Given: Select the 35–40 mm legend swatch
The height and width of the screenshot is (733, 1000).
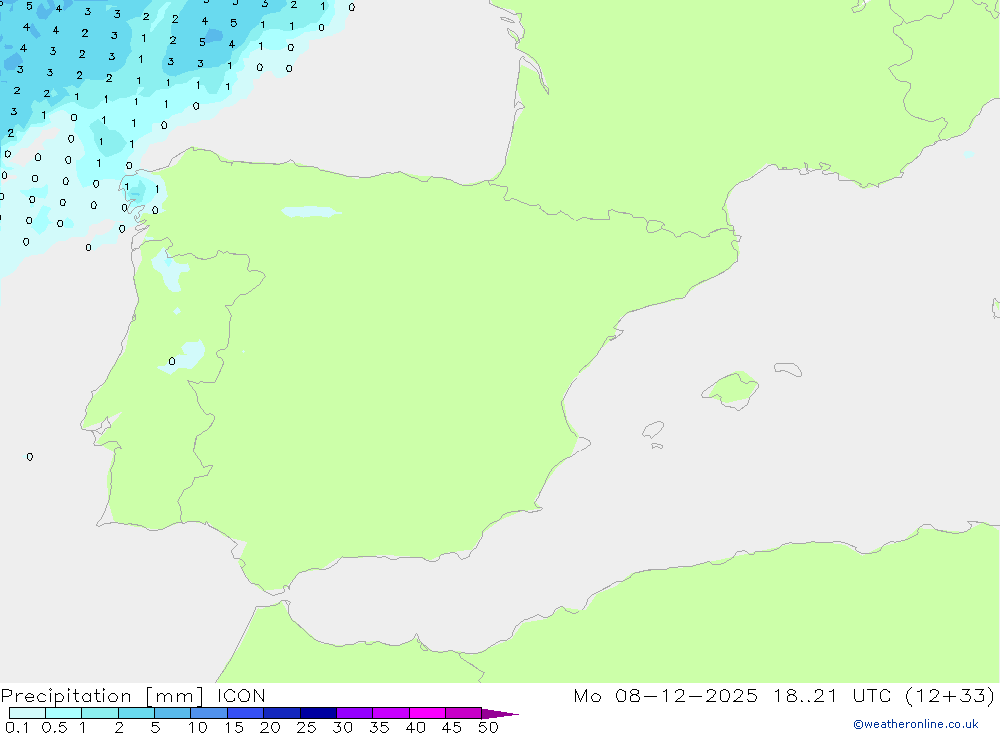Looking at the screenshot, I should 390,713.
